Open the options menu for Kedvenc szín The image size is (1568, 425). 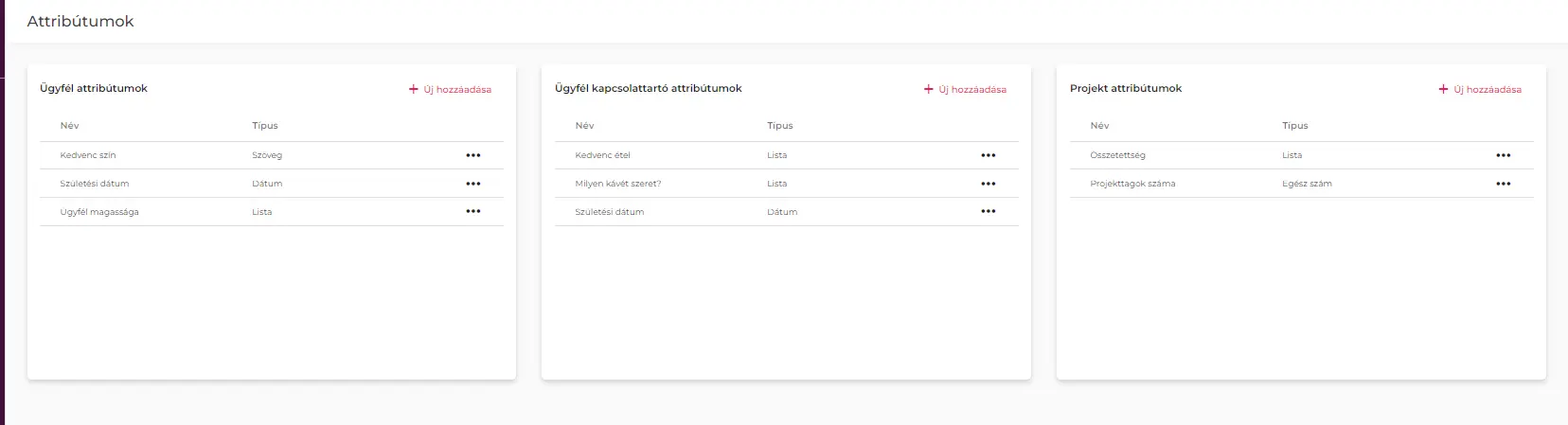(x=473, y=155)
